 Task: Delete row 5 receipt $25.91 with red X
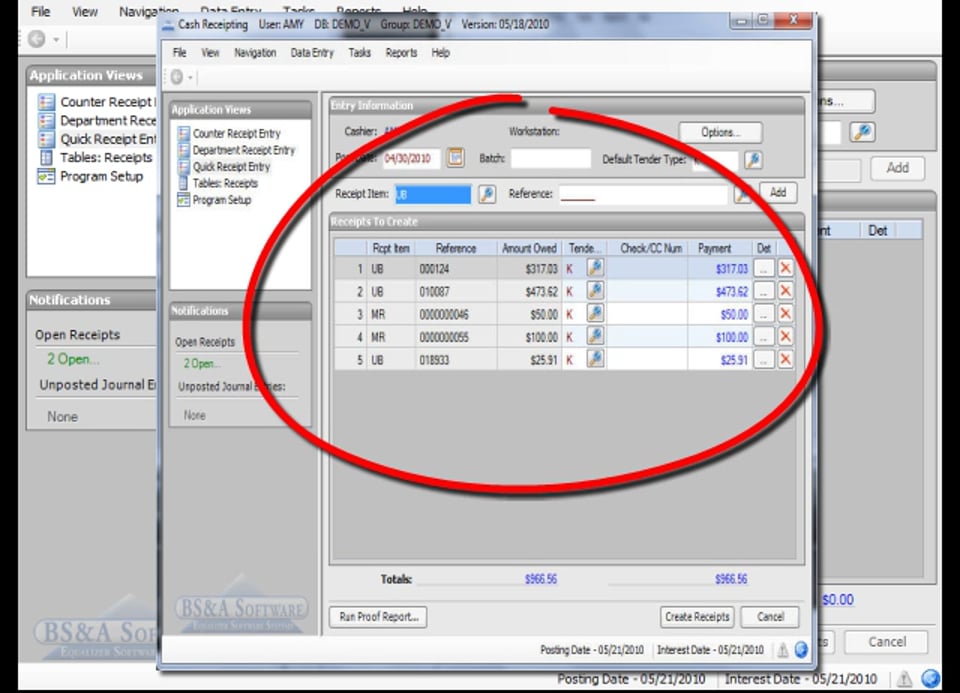[786, 359]
